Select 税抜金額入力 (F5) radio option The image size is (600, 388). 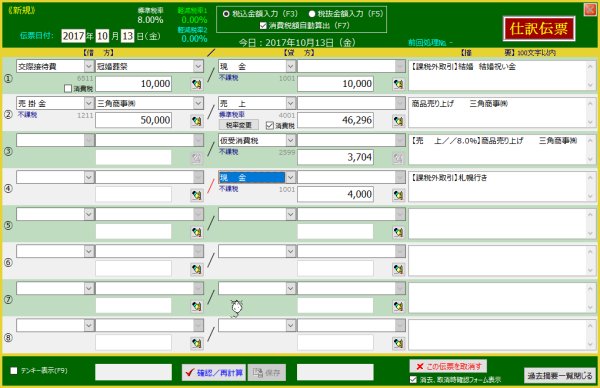312,14
